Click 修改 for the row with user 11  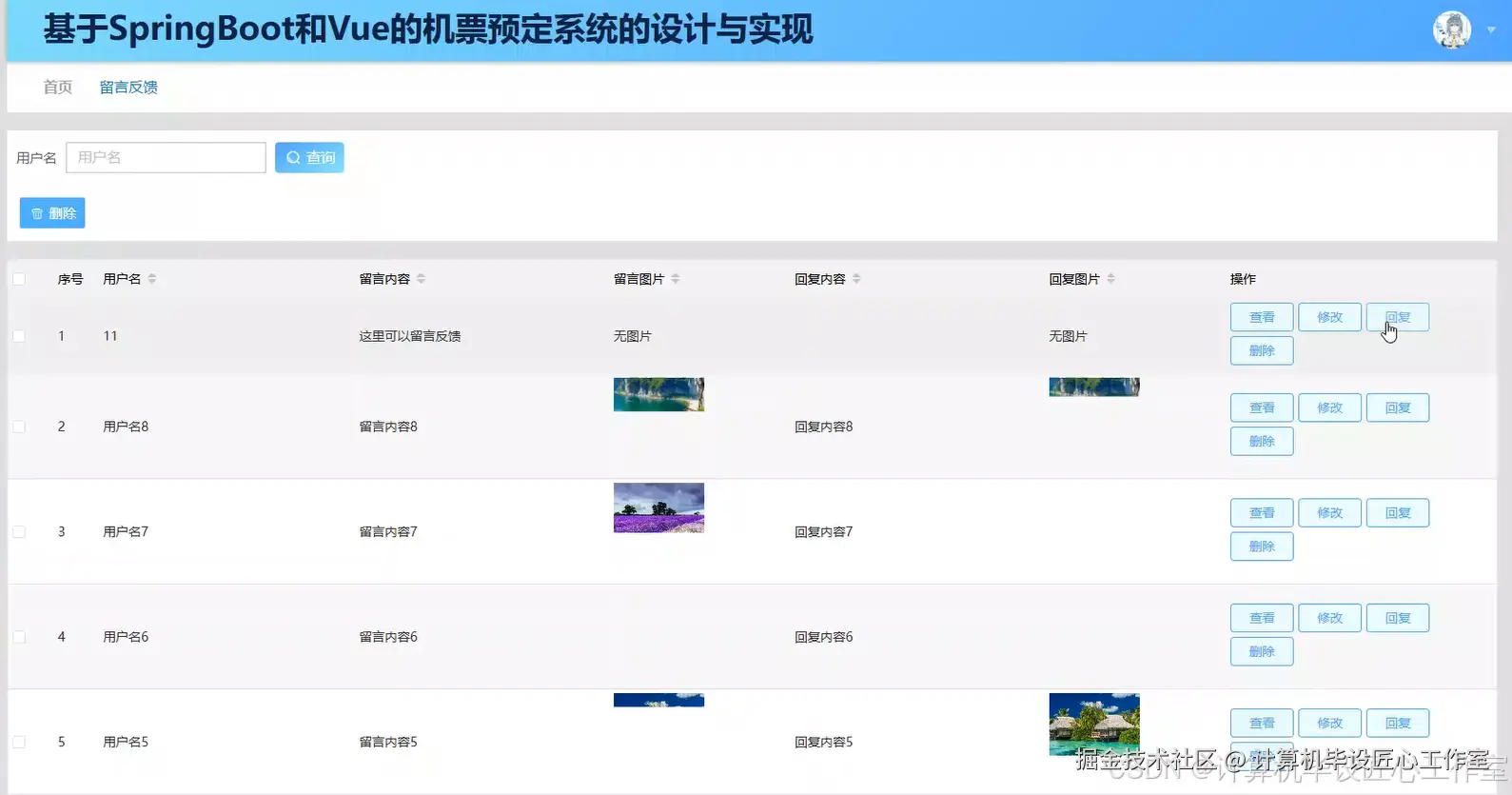pyautogui.click(x=1329, y=317)
